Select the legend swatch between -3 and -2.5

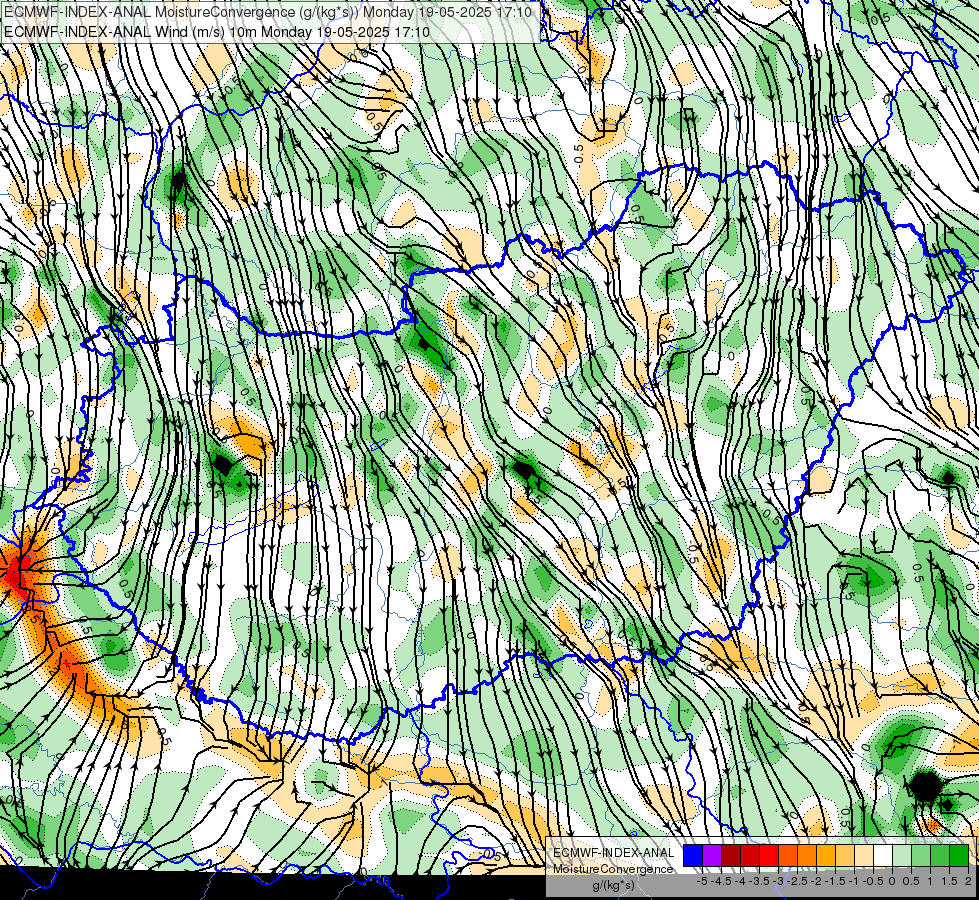click(x=788, y=856)
